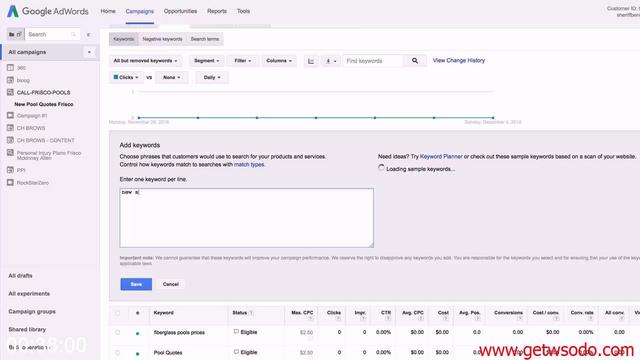Open the All campaigns dropdown arrow

pyautogui.click(x=89, y=52)
